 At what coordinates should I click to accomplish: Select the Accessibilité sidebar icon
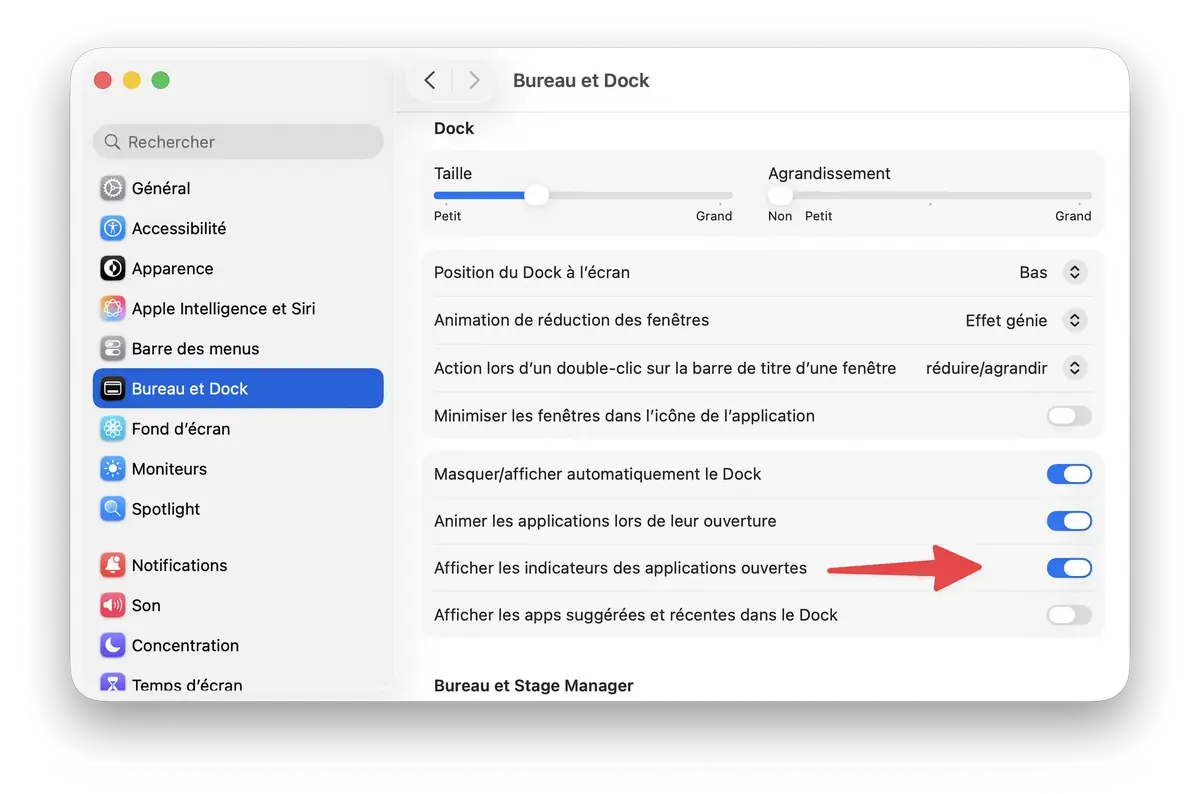point(178,228)
